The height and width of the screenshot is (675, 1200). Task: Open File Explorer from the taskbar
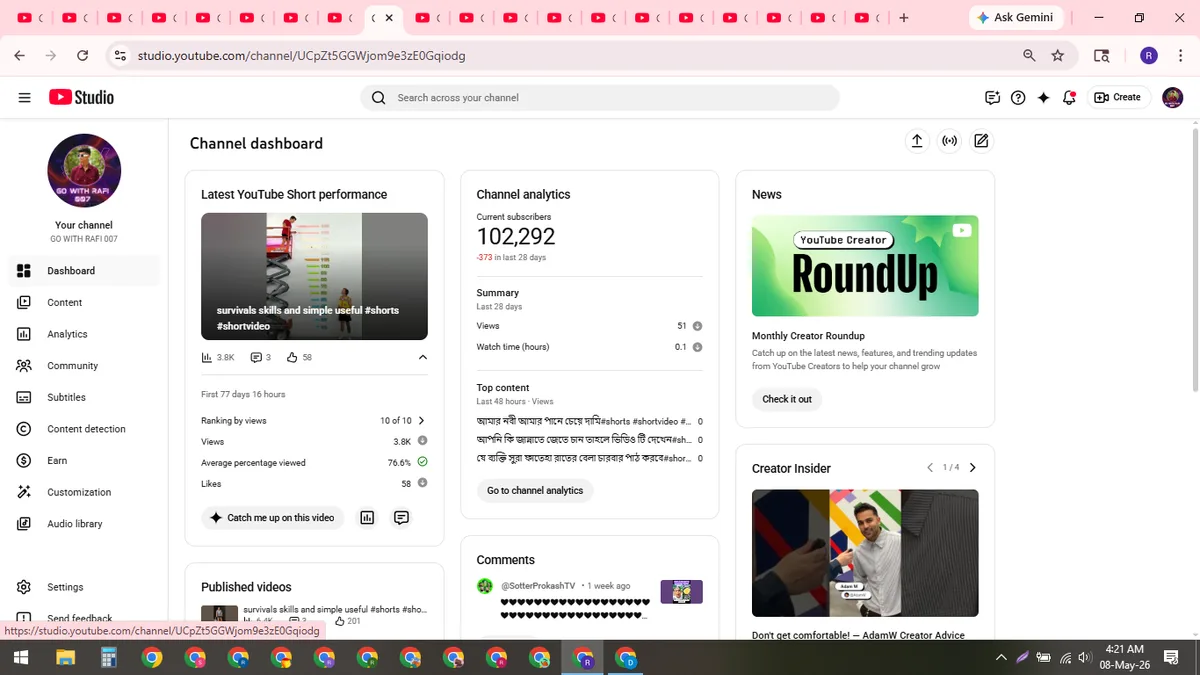tap(65, 657)
